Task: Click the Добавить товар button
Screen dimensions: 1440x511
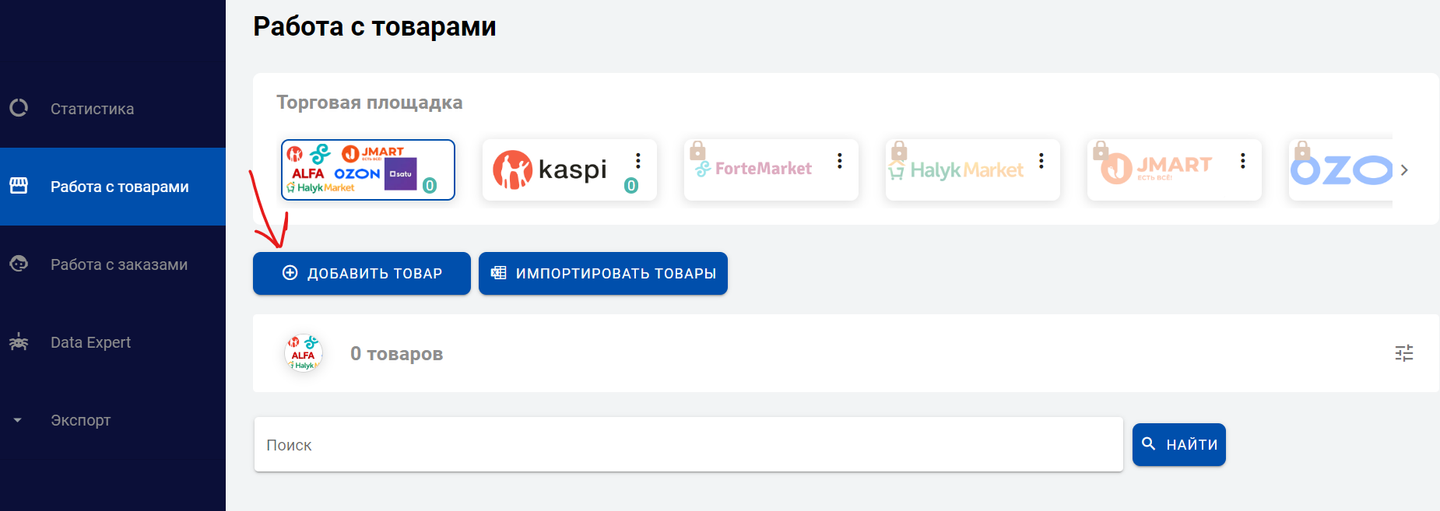Action: [x=361, y=273]
